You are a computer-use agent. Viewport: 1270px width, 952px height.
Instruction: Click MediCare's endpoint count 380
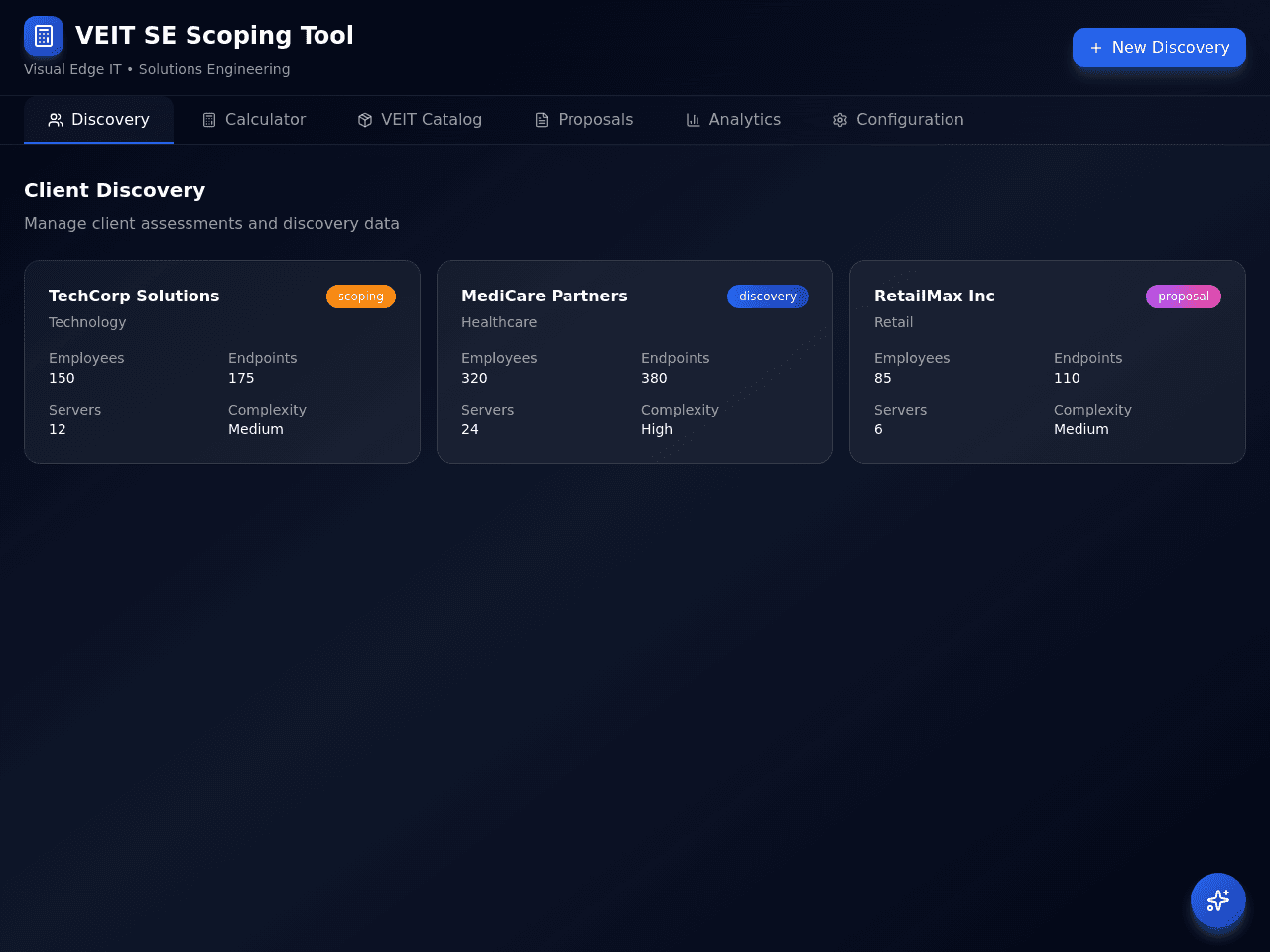(654, 378)
